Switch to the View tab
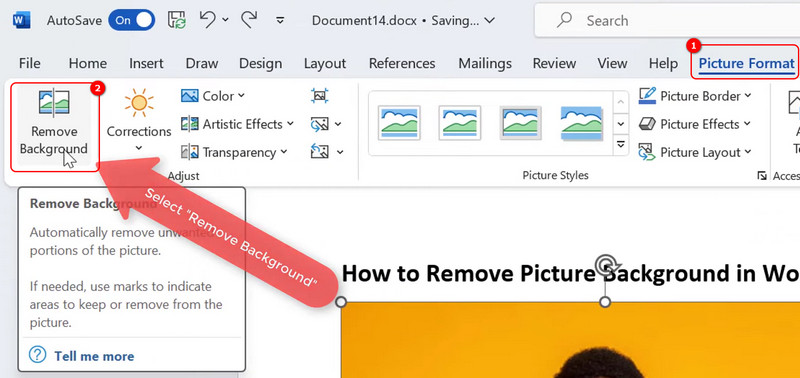The height and width of the screenshot is (378, 800). [x=612, y=63]
